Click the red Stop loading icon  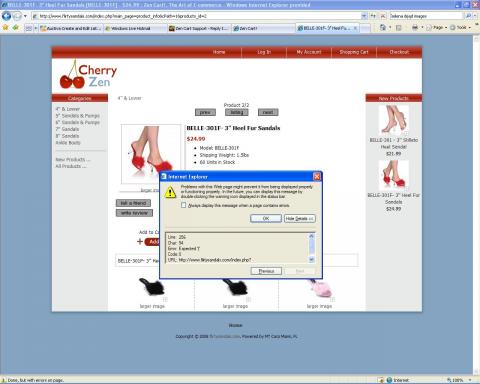pyautogui.click(x=383, y=16)
